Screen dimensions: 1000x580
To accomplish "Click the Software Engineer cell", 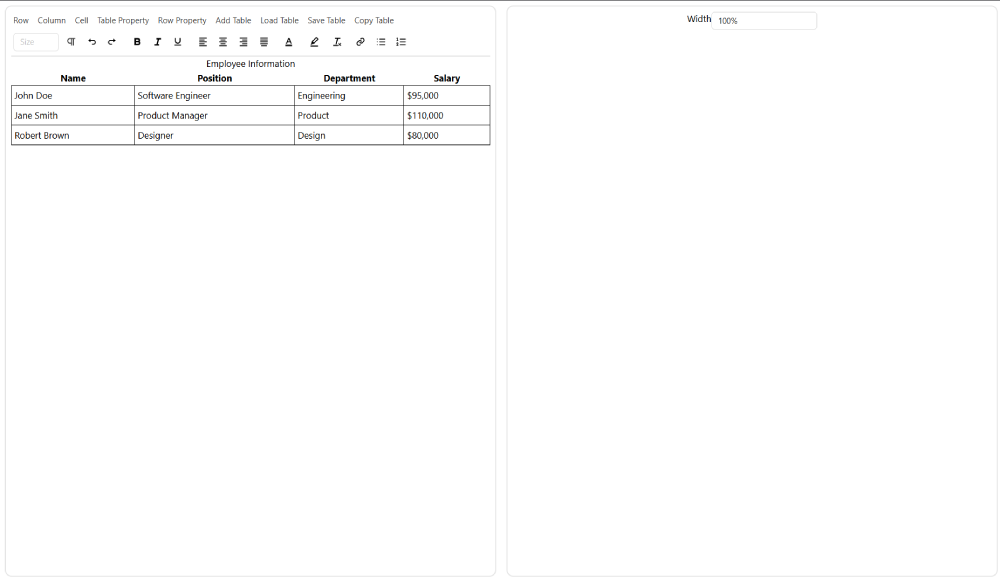I will [214, 96].
